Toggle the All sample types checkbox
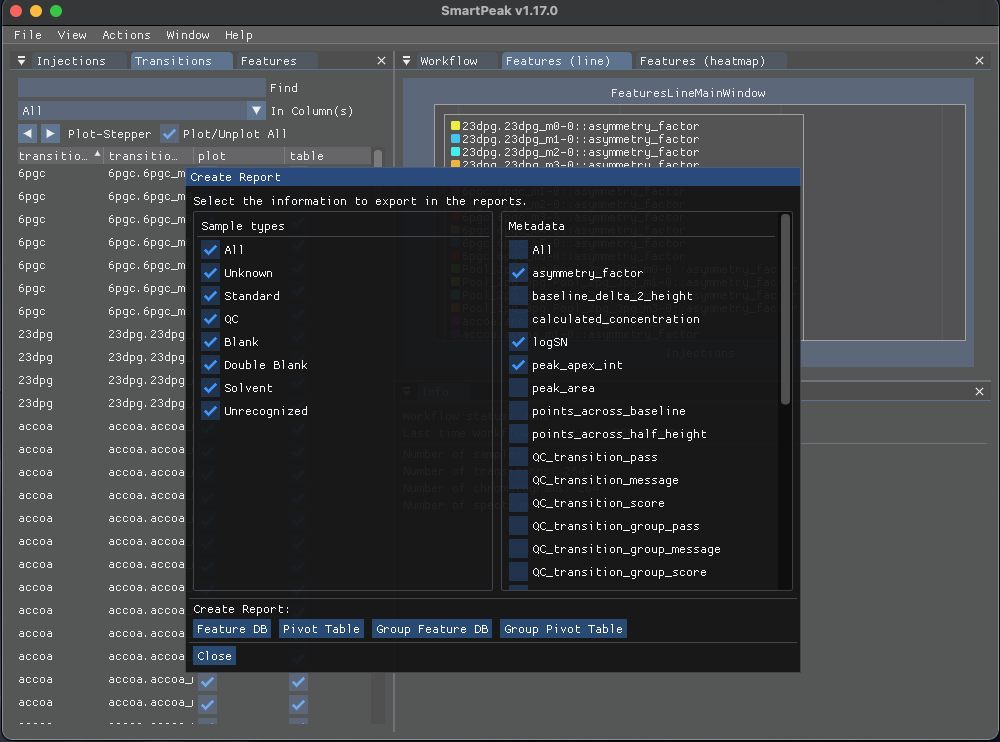Image resolution: width=1000 pixels, height=742 pixels. click(x=210, y=249)
